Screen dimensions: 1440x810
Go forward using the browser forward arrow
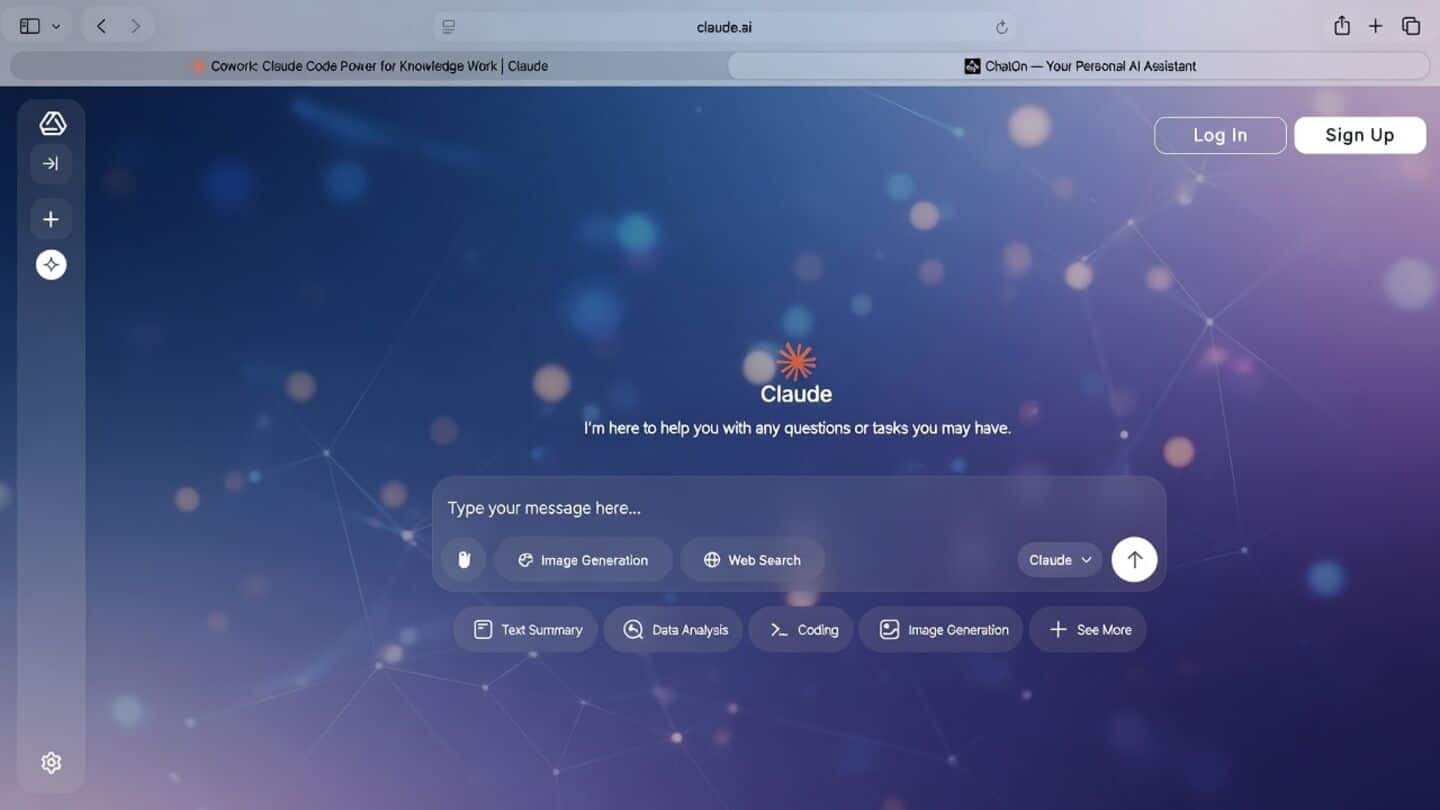[136, 26]
